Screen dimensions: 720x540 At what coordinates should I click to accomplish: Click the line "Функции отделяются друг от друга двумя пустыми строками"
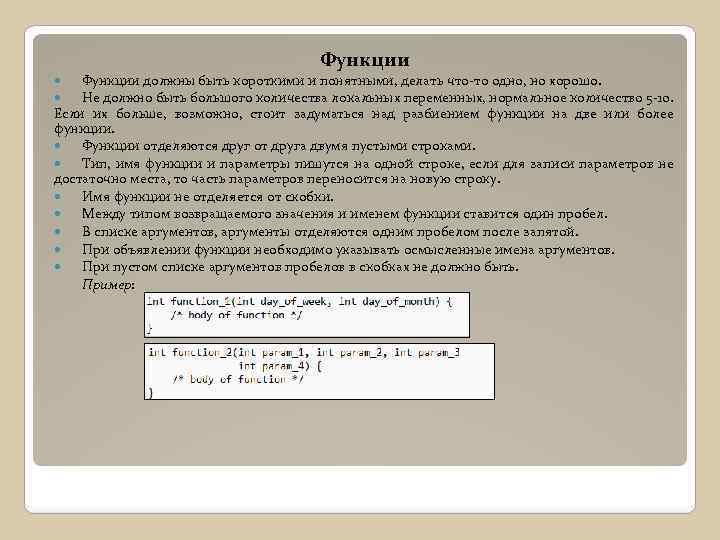pos(279,146)
